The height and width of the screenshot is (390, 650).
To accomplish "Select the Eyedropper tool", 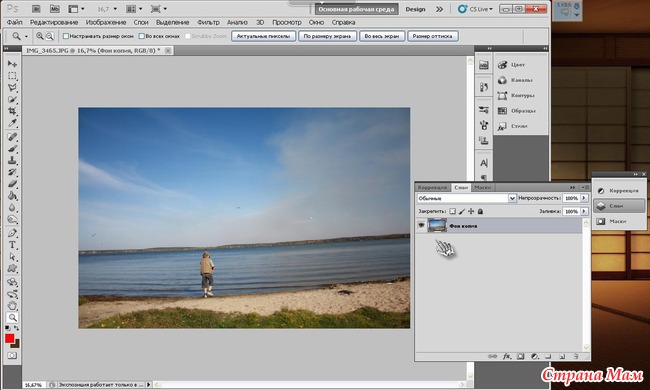I will pos(12,123).
